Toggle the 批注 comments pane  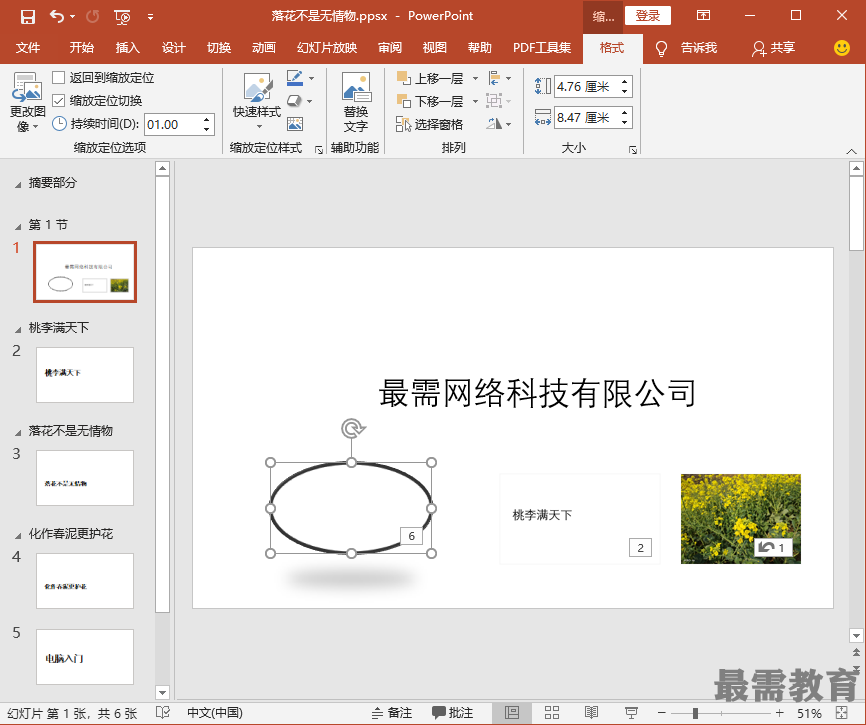tap(452, 713)
